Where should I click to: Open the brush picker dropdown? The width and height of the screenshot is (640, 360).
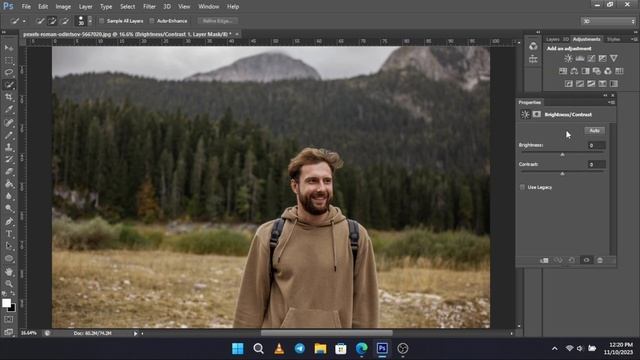coord(90,21)
